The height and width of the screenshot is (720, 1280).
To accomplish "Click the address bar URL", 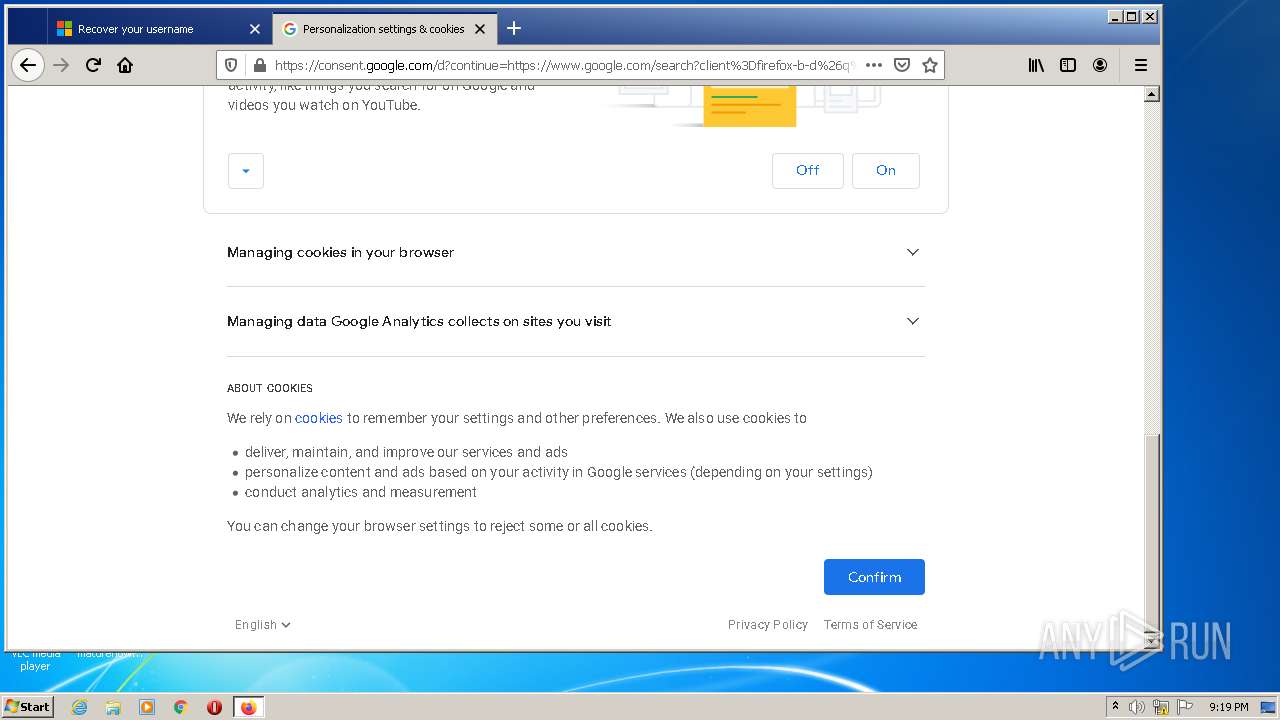I will click(x=564, y=65).
